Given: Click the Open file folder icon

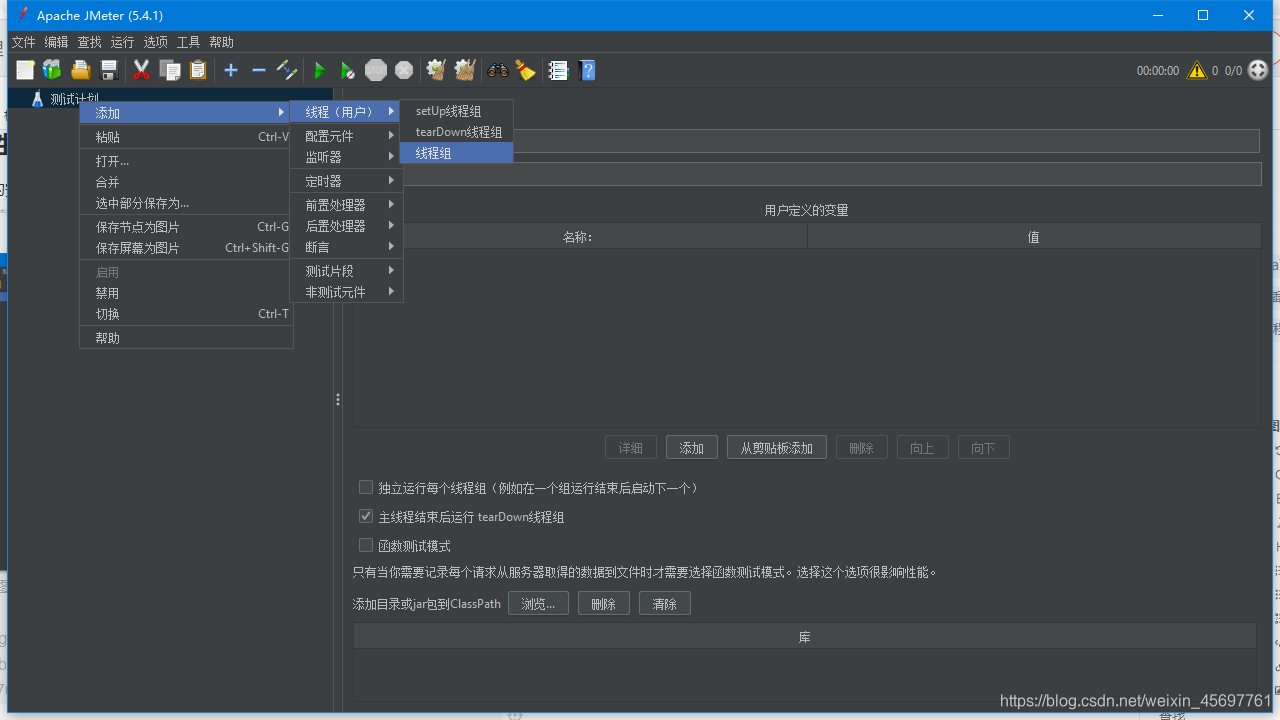Looking at the screenshot, I should [81, 70].
